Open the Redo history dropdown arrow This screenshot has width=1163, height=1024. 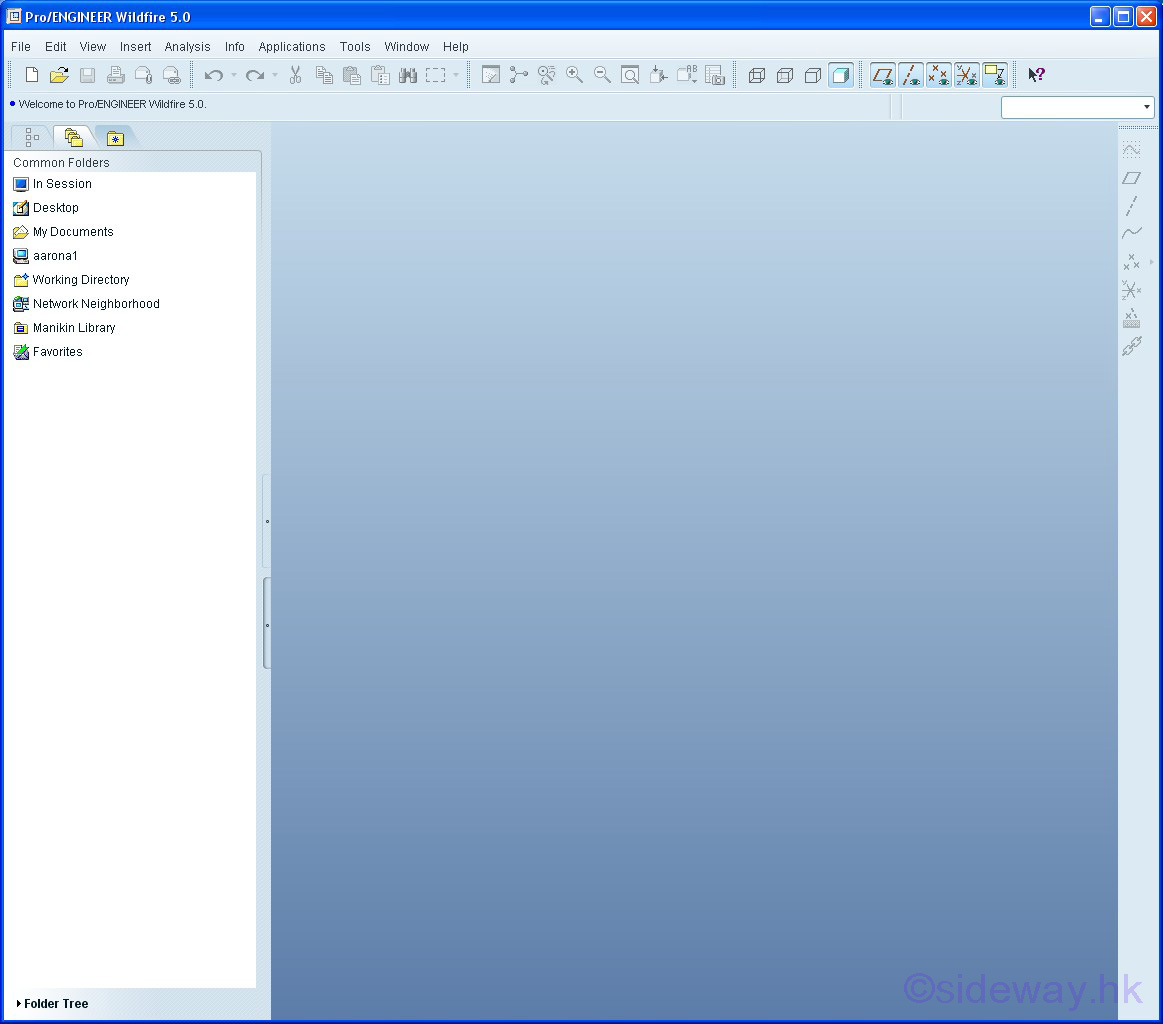[x=275, y=75]
